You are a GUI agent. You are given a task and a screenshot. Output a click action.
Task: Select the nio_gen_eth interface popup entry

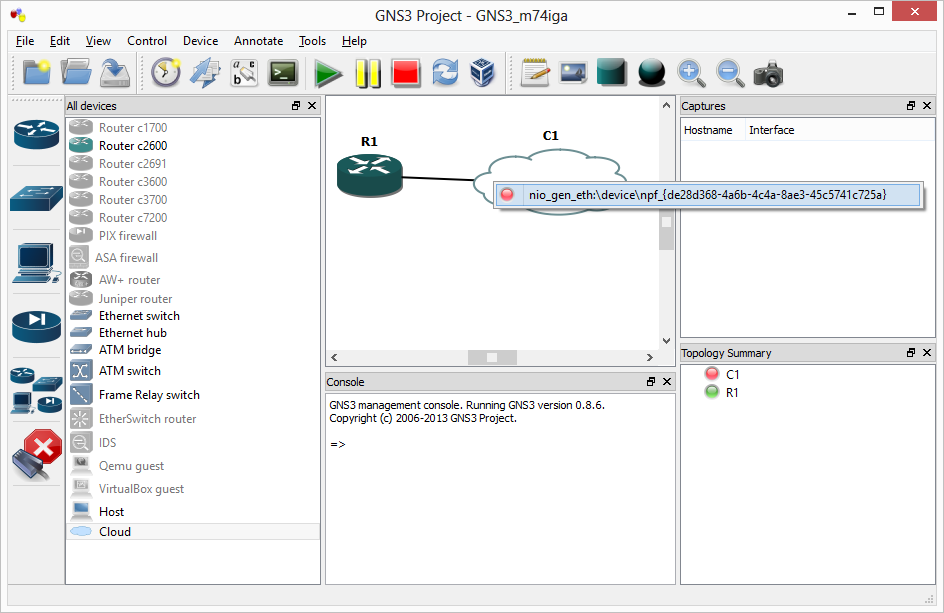[707, 194]
